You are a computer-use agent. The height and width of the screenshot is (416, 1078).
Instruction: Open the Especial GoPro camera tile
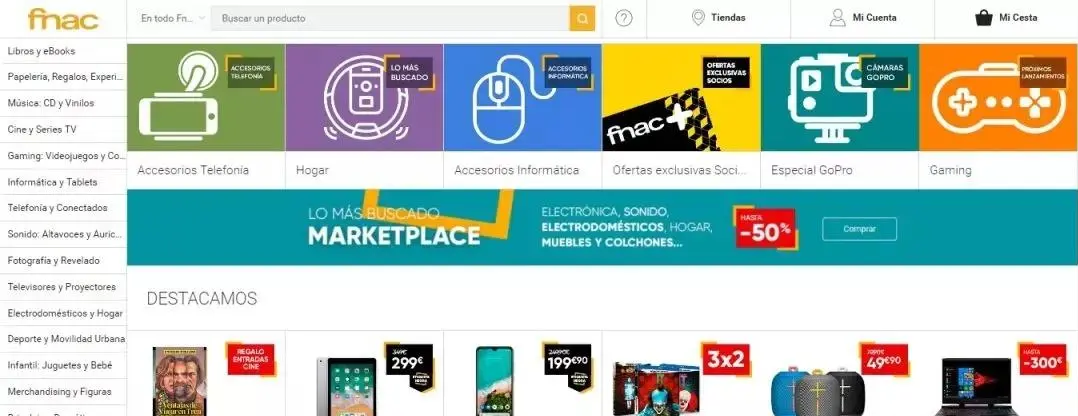839,98
